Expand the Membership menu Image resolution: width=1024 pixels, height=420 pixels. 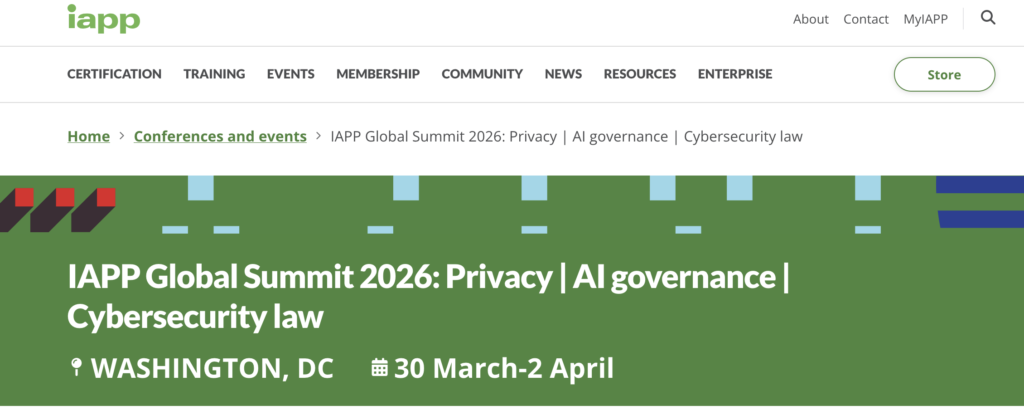point(378,74)
